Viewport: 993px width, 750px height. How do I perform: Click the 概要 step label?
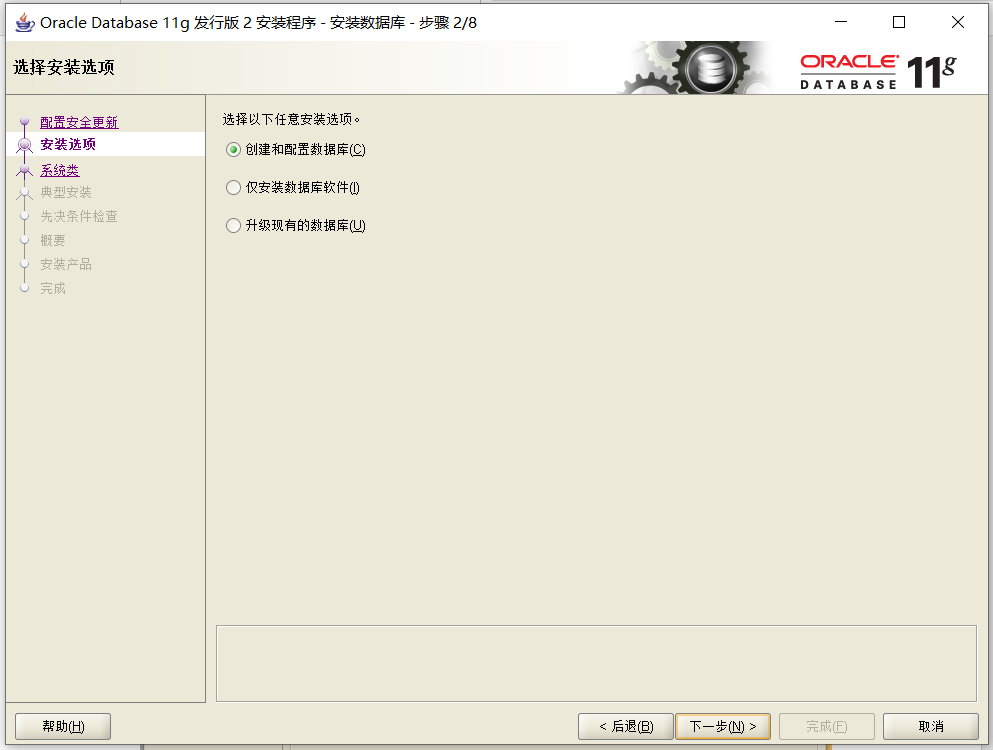click(53, 240)
